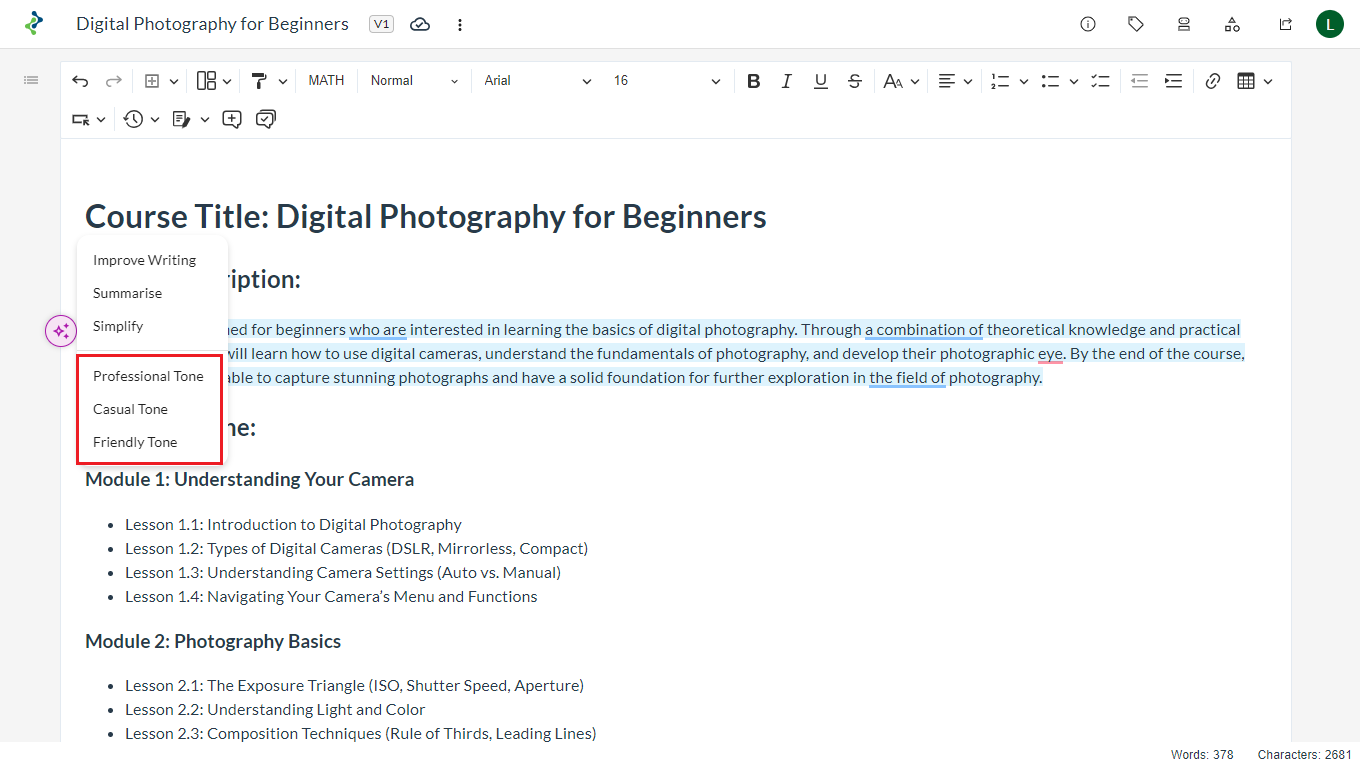Click the info icon in header
The width and height of the screenshot is (1360, 768).
click(x=1088, y=24)
